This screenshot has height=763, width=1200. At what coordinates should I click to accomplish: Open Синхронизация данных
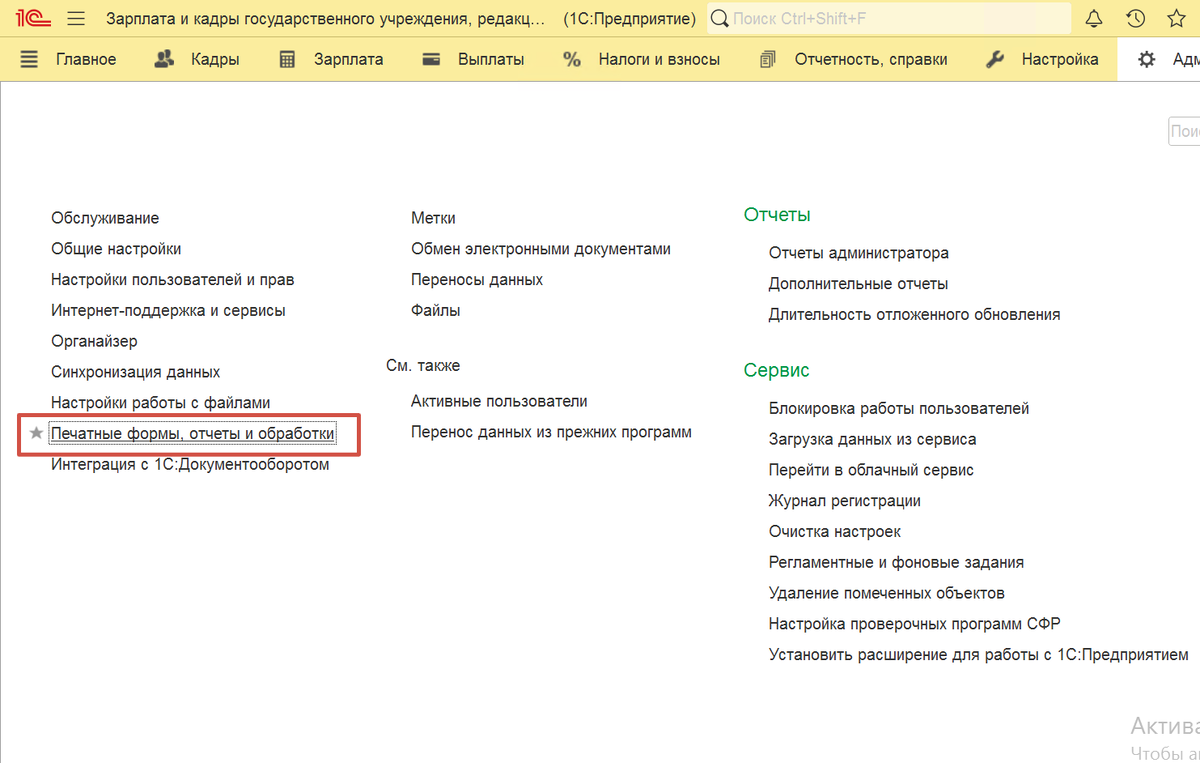pyautogui.click(x=135, y=372)
